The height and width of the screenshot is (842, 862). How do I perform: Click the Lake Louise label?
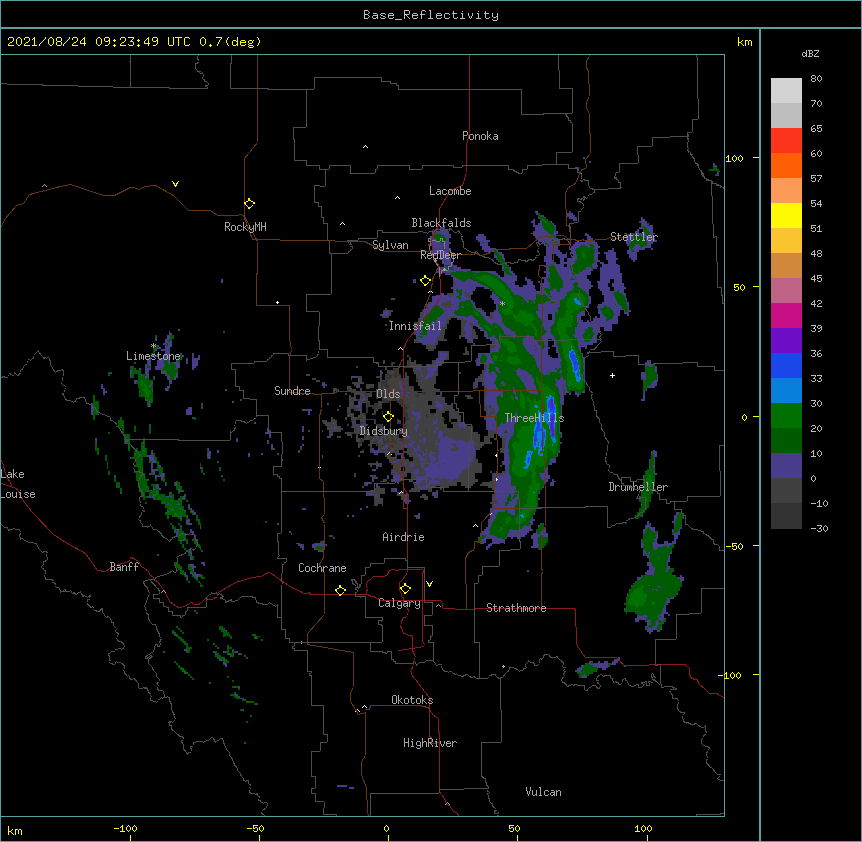tap(18, 484)
